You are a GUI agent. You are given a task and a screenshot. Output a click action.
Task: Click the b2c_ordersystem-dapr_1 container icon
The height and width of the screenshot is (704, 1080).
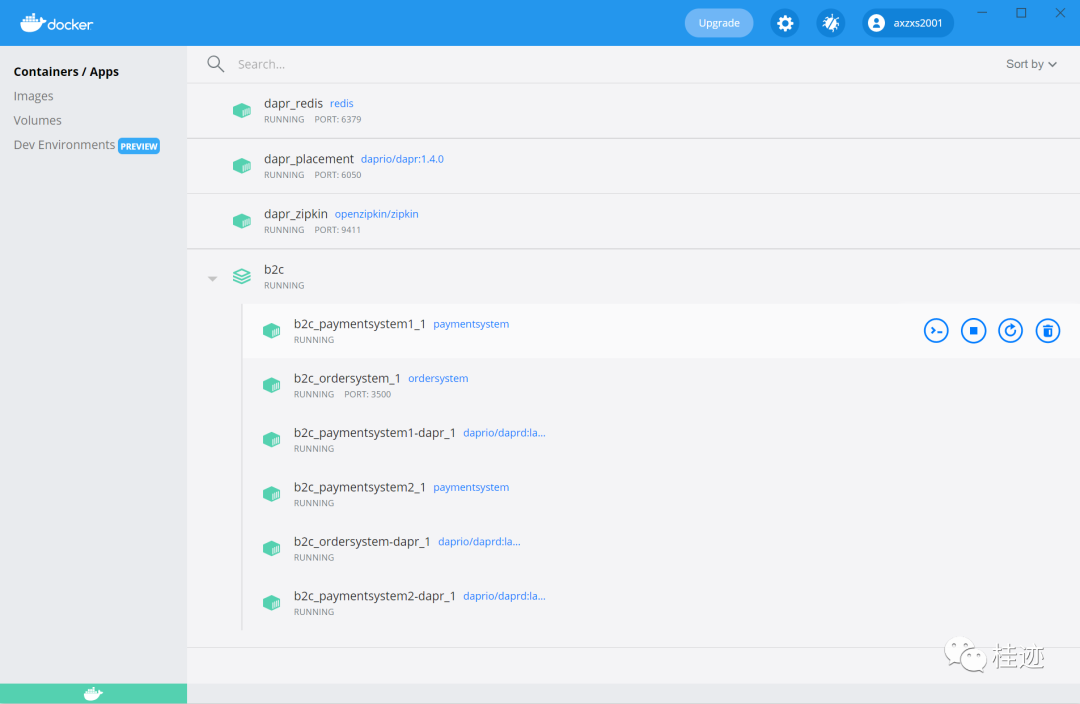point(271,548)
